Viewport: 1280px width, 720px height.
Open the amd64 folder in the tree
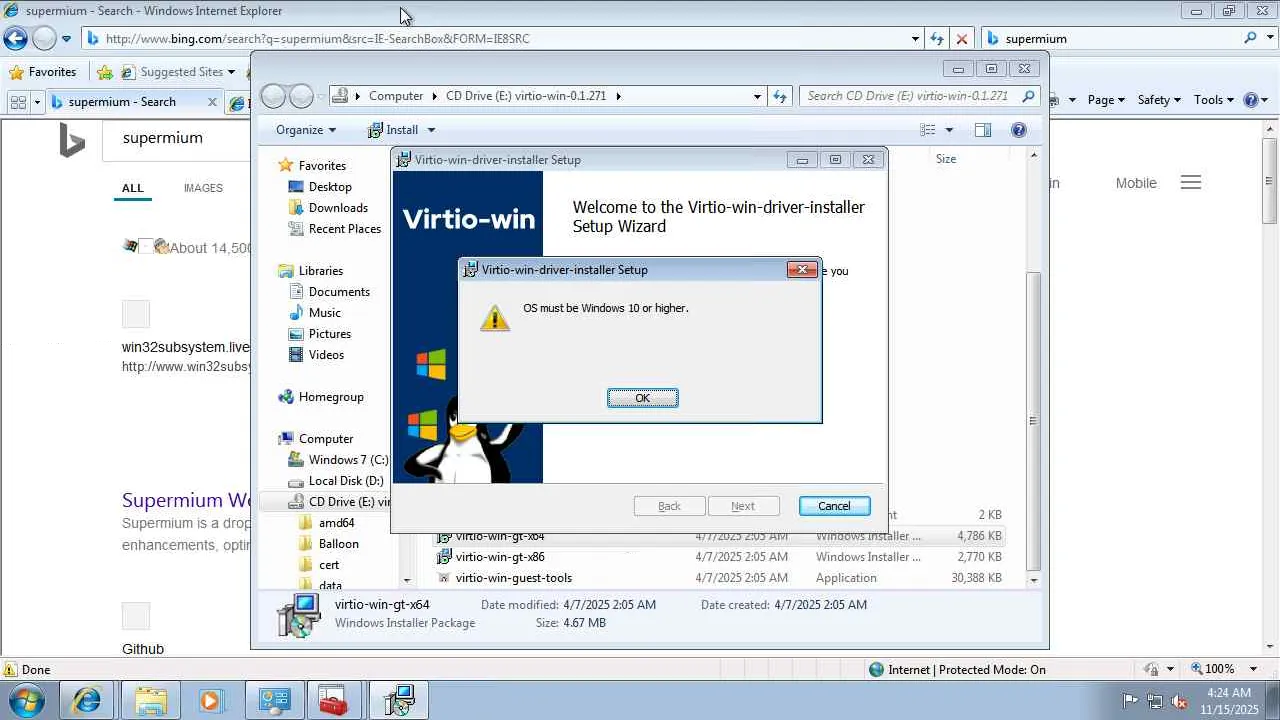(337, 523)
